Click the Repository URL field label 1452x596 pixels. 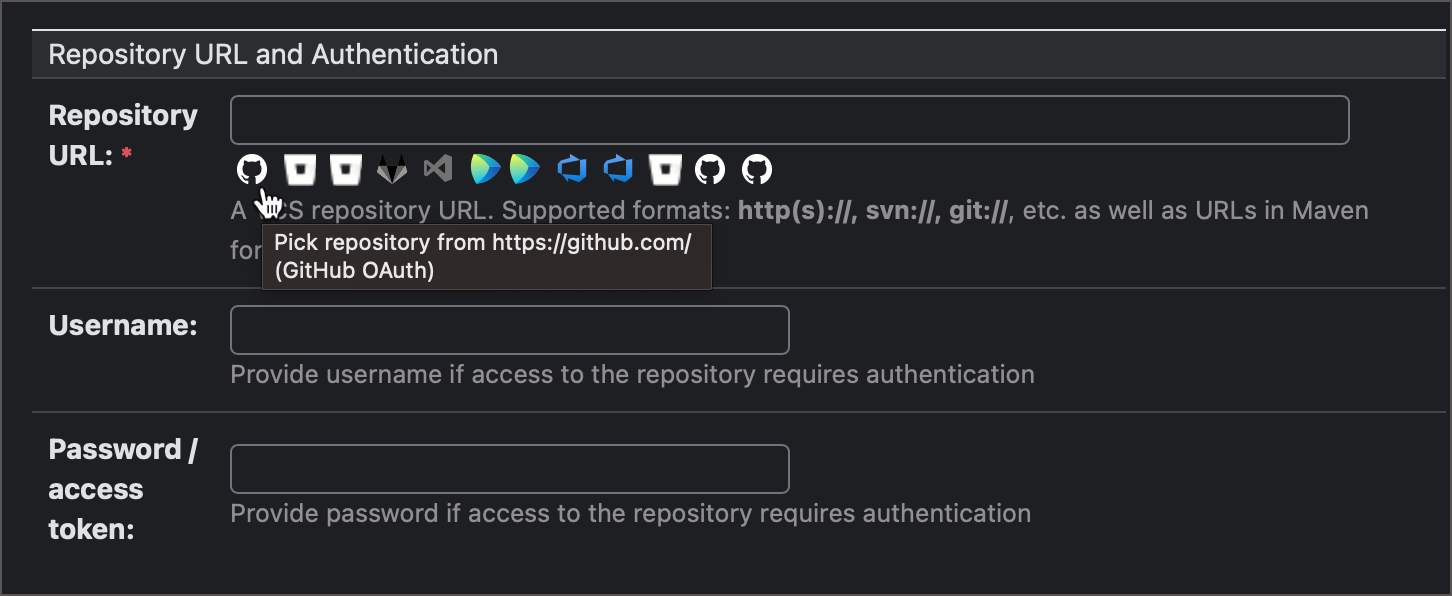pos(123,135)
